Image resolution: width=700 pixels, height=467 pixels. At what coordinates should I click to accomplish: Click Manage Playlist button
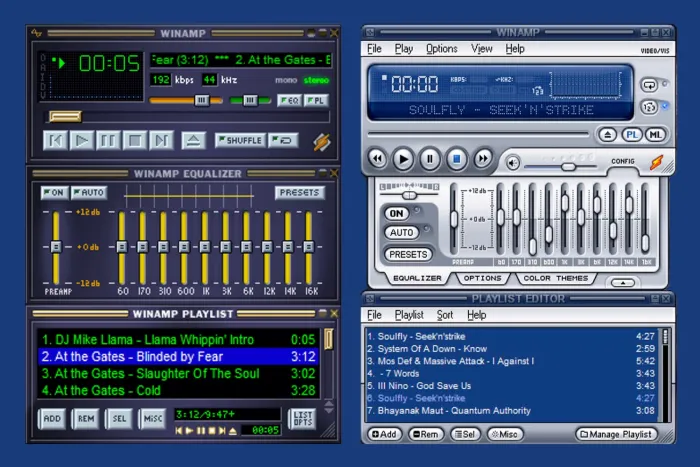point(617,434)
